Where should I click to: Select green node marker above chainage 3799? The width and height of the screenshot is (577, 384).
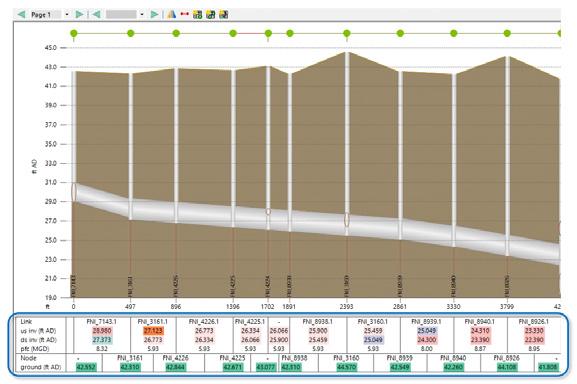(x=507, y=33)
